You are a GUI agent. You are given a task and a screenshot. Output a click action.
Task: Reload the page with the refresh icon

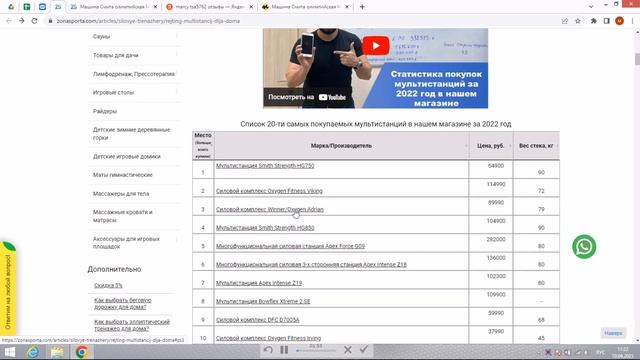click(x=34, y=21)
